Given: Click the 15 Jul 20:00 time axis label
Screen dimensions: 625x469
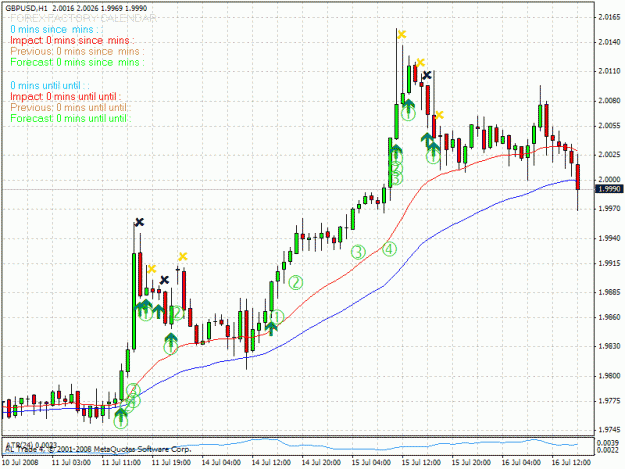Looking at the screenshot, I should coord(471,462).
